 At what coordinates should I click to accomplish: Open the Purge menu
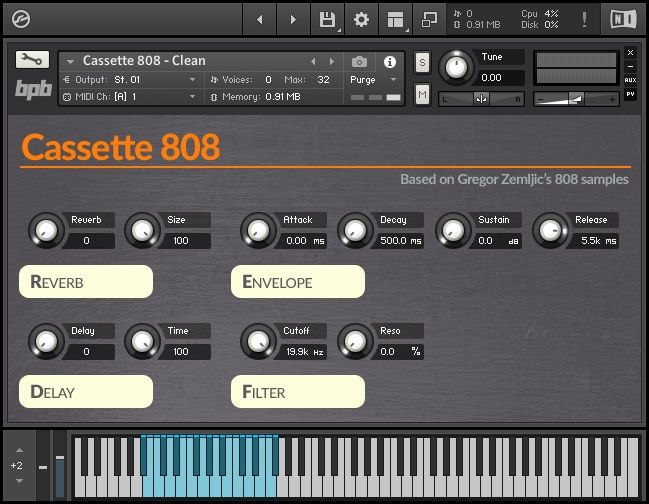374,79
